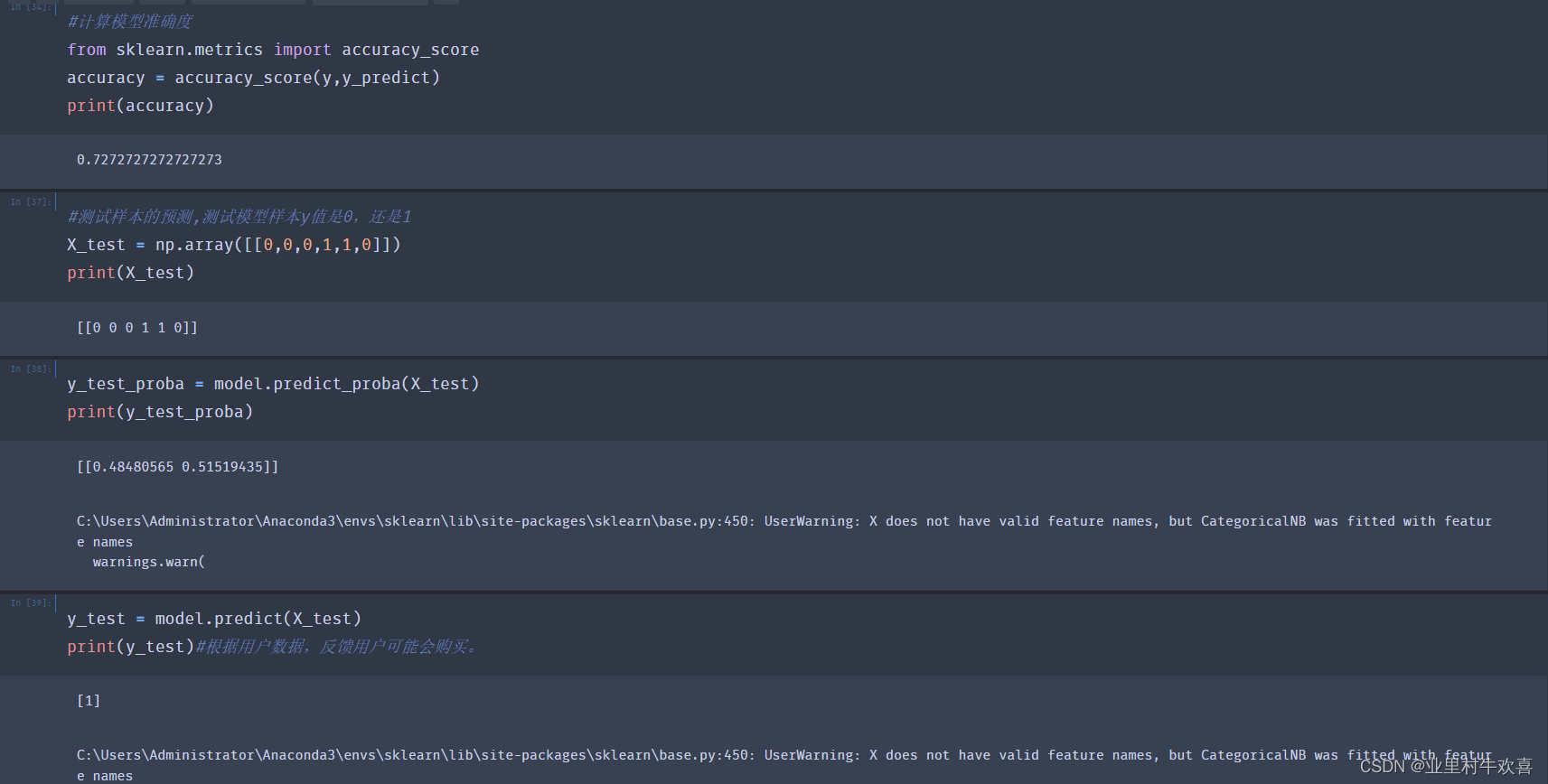The height and width of the screenshot is (784, 1548).
Task: Click the predict_proba code line
Action: (x=273, y=384)
